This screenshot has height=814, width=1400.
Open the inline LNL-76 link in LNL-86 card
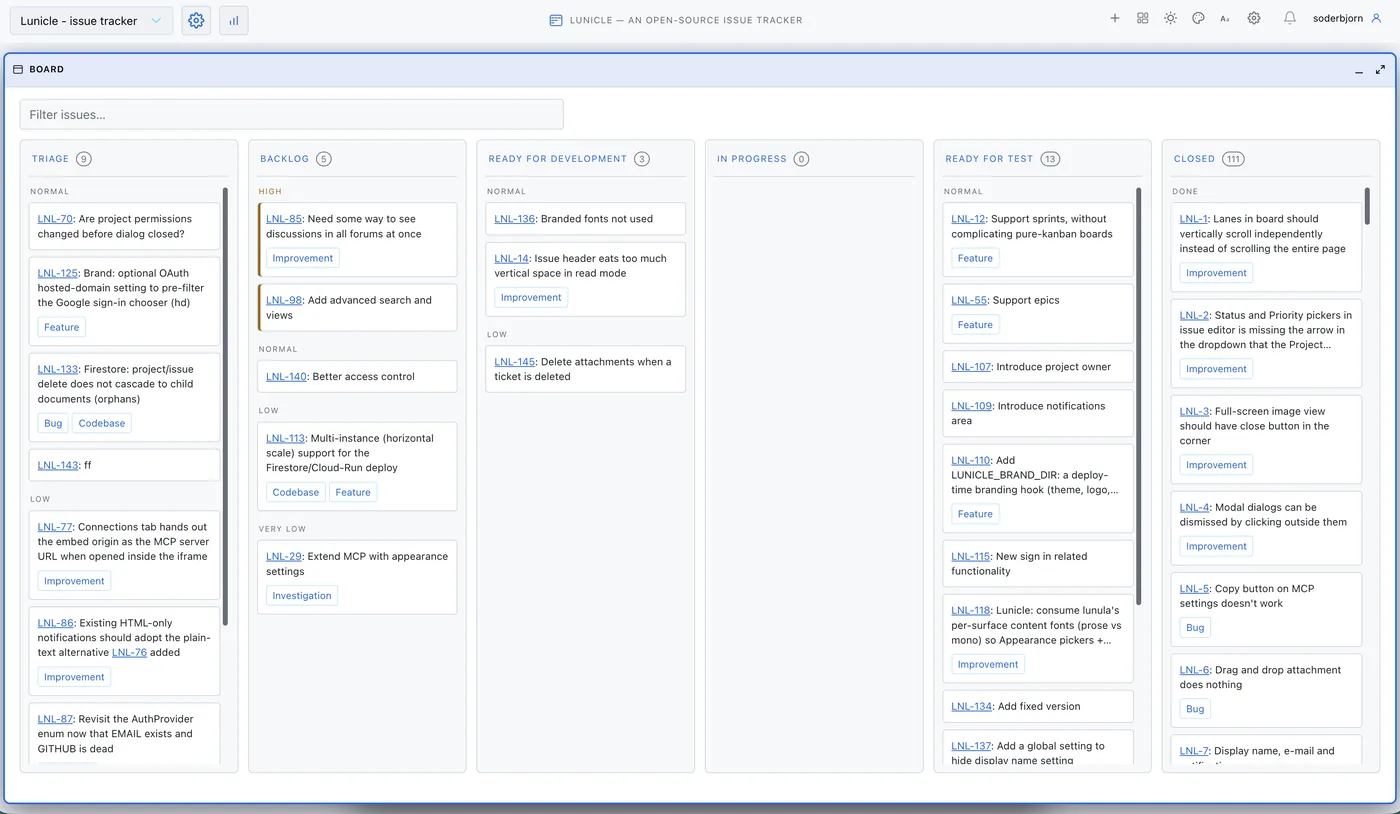point(129,652)
